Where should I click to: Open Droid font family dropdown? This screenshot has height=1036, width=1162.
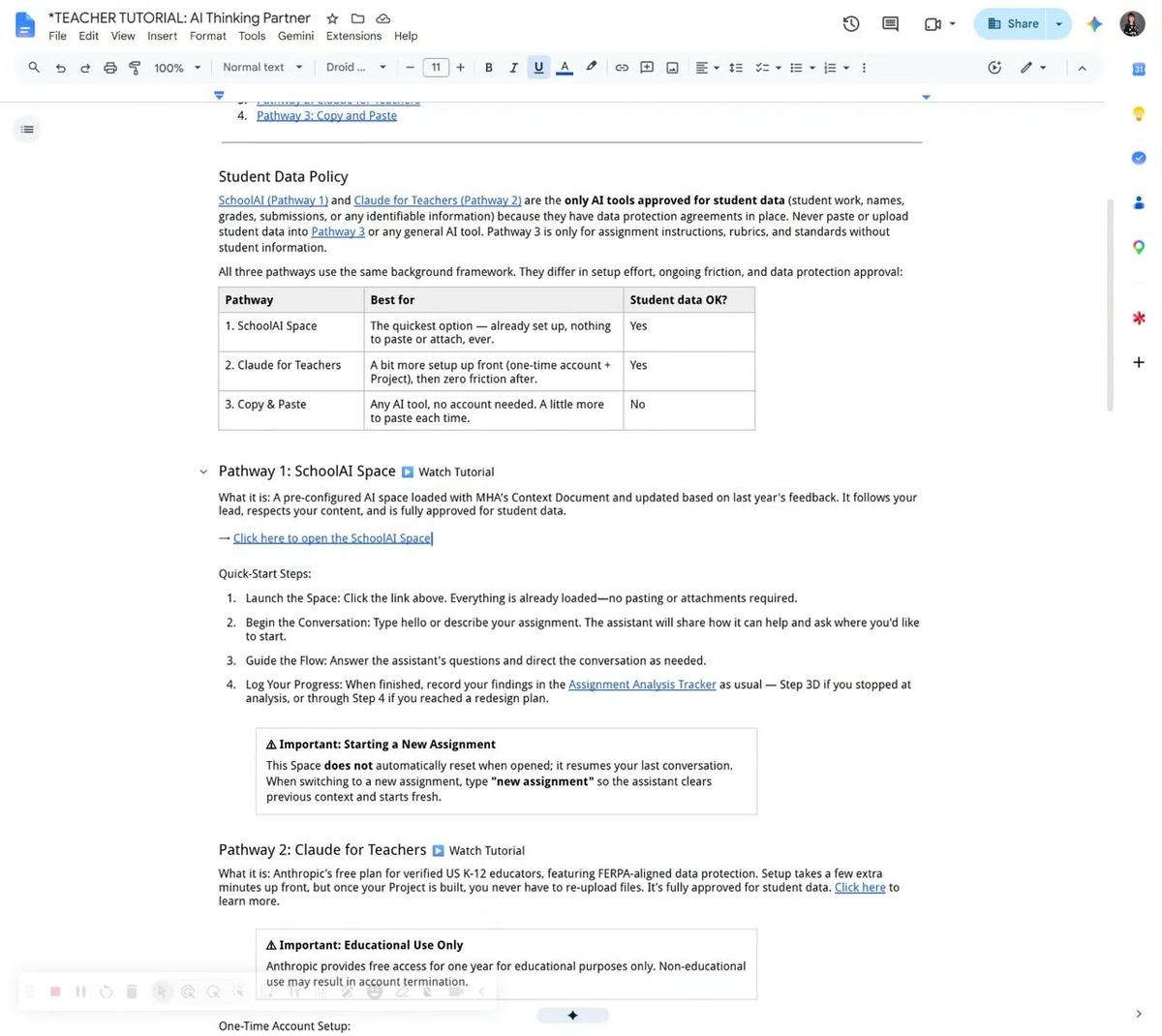[x=355, y=68]
